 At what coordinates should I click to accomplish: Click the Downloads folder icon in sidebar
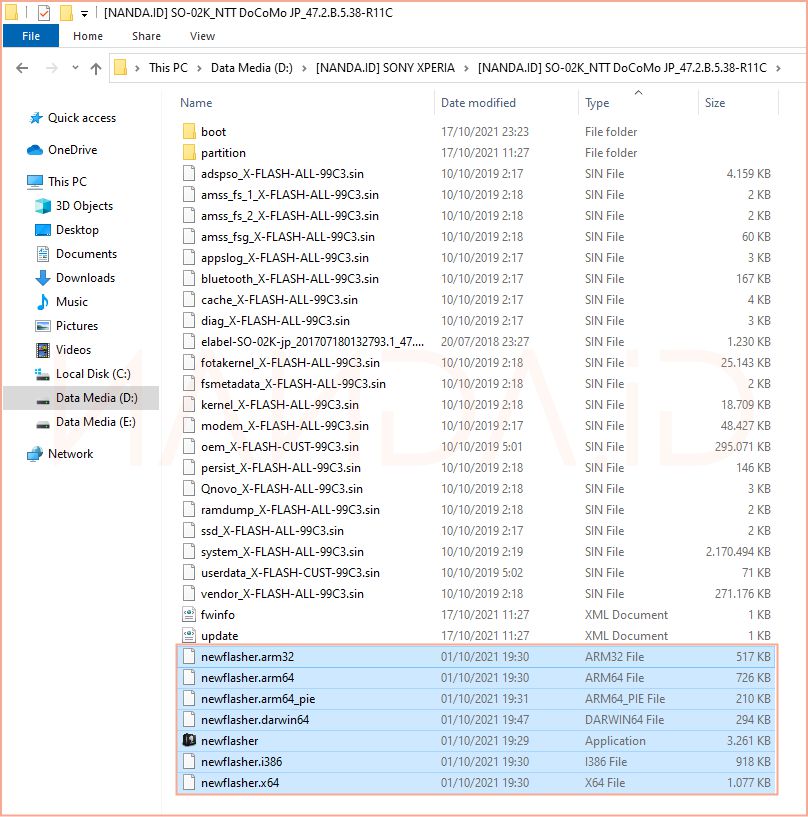43,278
